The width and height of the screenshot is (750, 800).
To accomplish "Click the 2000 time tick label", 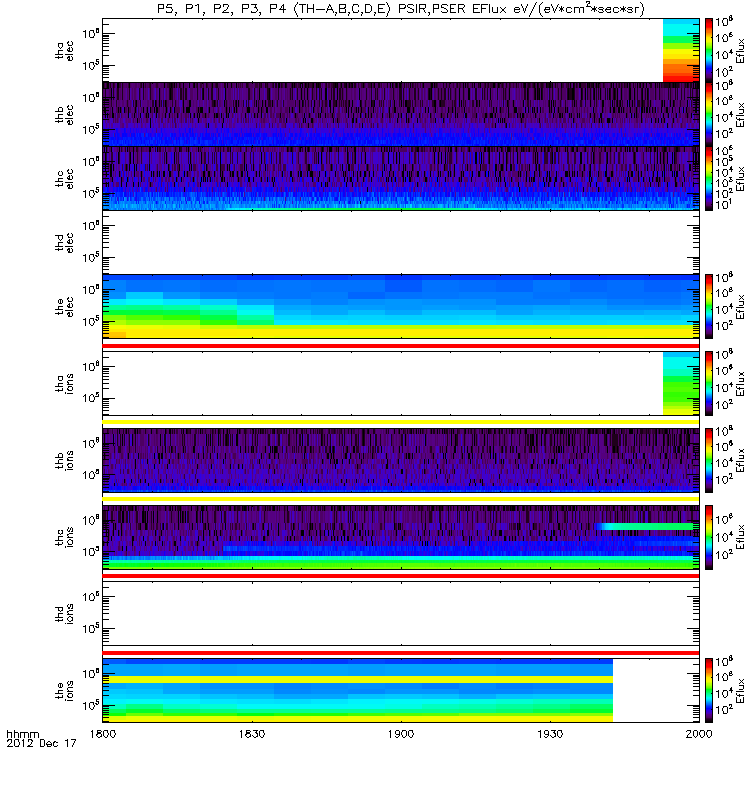I will (699, 734).
